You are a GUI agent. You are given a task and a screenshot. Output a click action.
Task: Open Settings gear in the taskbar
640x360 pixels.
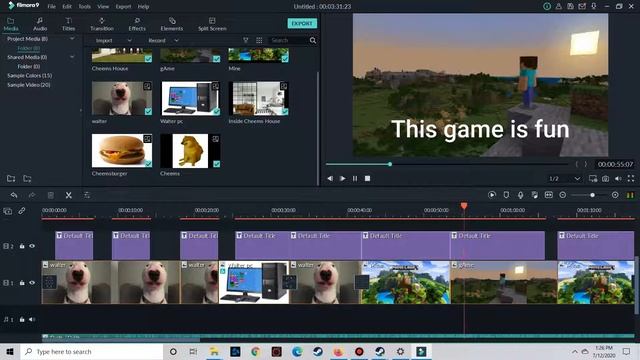pyautogui.click(x=400, y=351)
